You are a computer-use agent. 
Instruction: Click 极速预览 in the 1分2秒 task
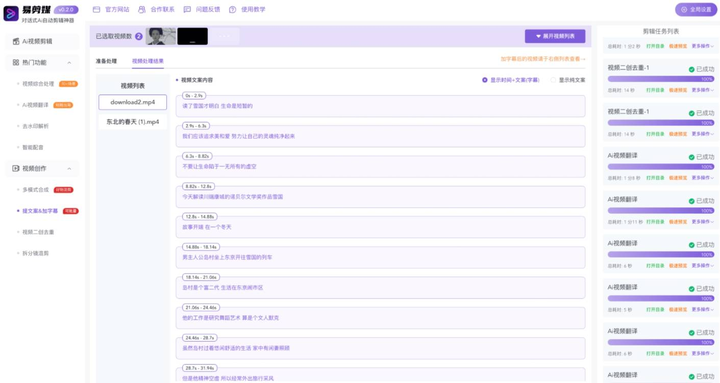click(678, 46)
